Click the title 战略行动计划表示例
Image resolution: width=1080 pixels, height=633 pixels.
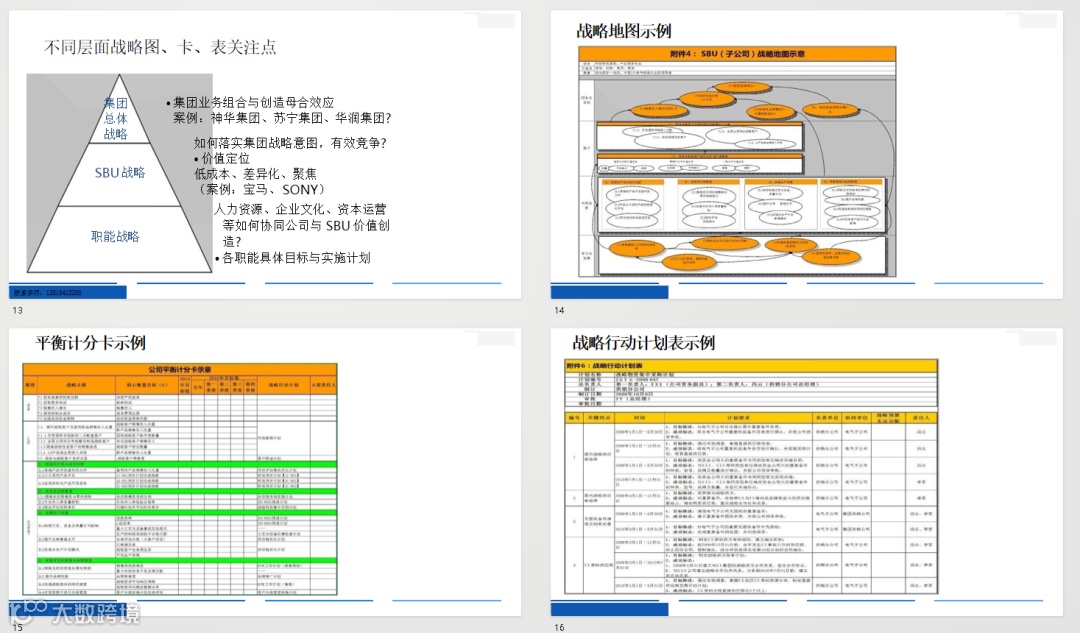coord(643,342)
